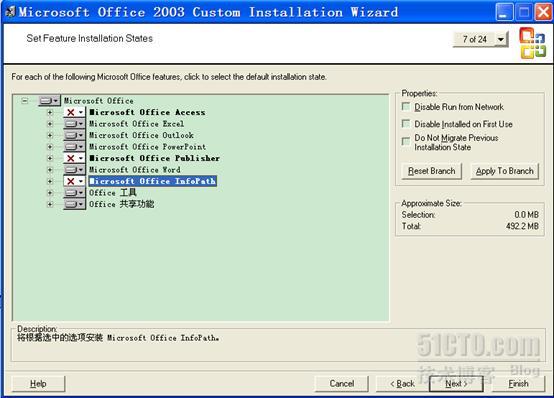The image size is (554, 398).
Task: Click the Reset Branch button
Action: (432, 171)
